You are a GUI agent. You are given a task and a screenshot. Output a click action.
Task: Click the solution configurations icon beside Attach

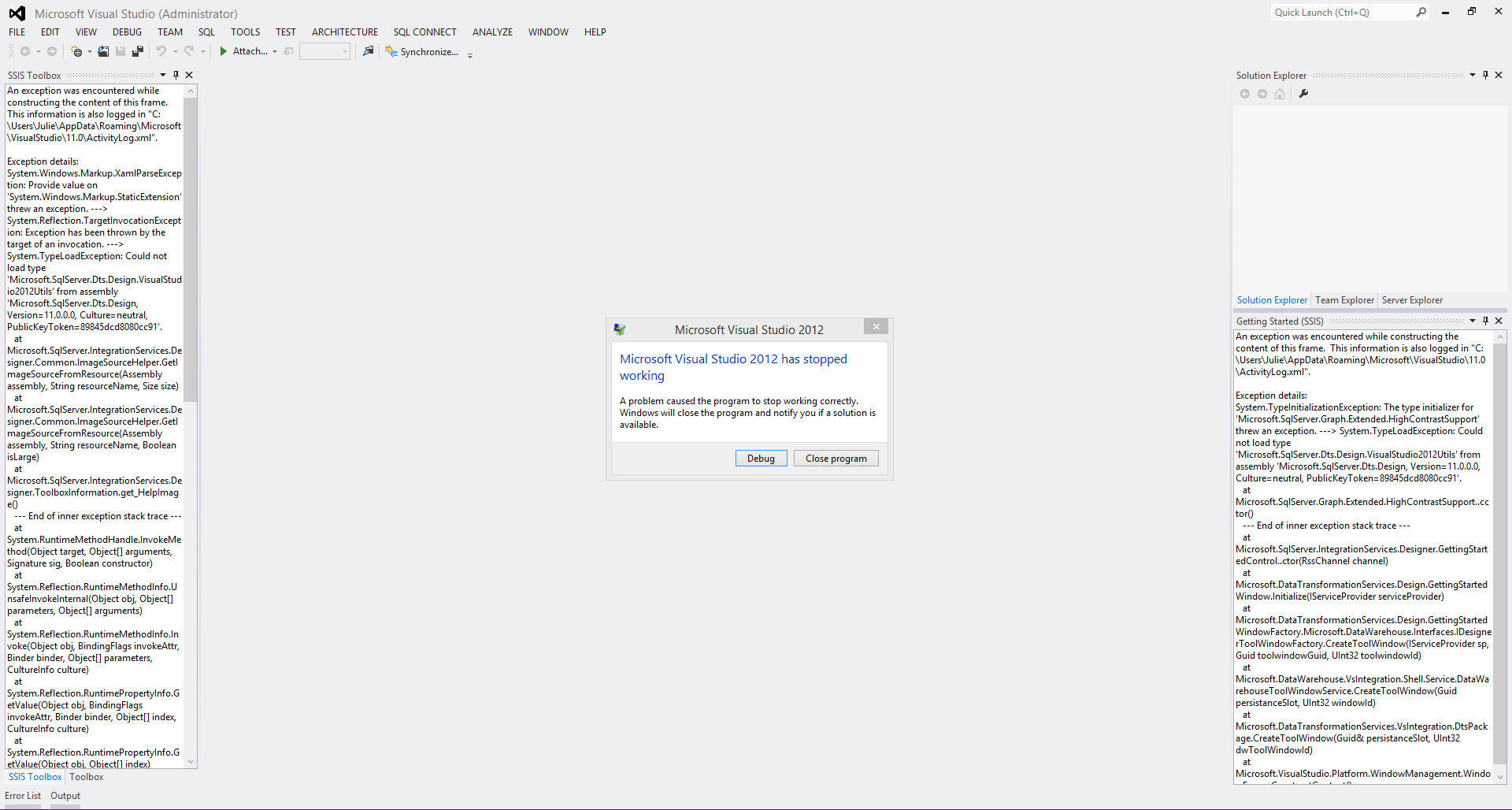click(x=288, y=51)
